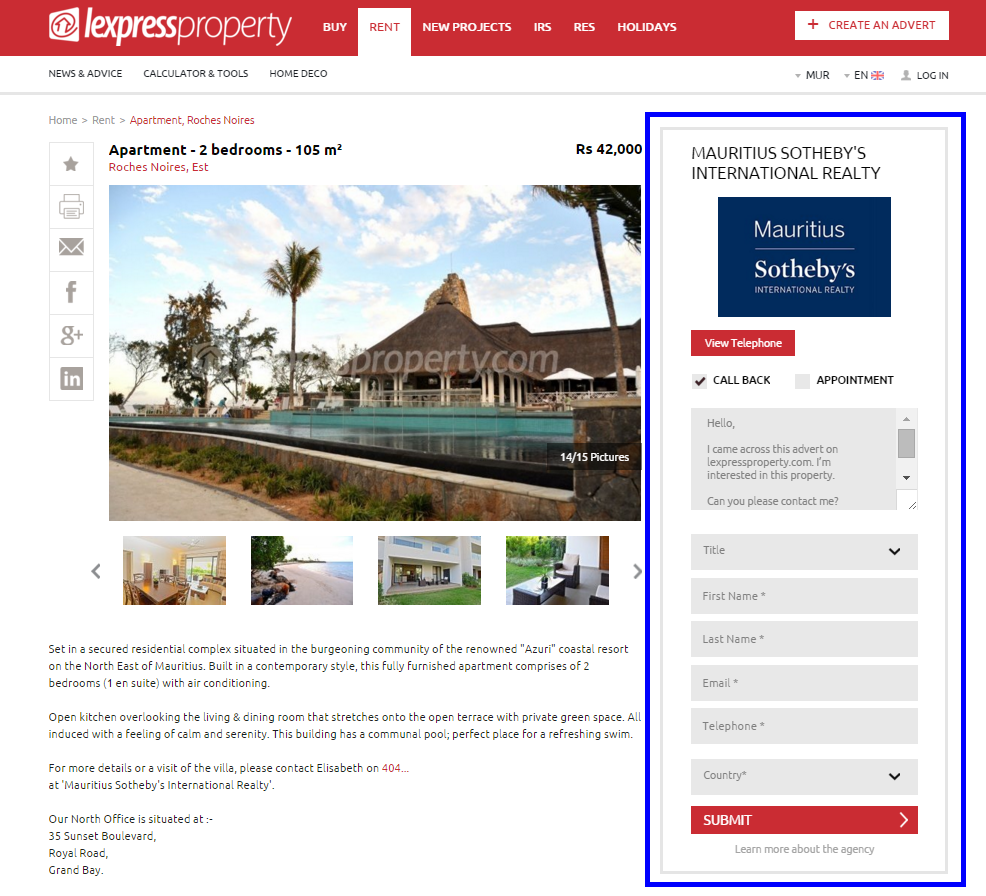Move the message box scrollbar thumb
Viewport: 986px width, 896px height.
(x=906, y=443)
